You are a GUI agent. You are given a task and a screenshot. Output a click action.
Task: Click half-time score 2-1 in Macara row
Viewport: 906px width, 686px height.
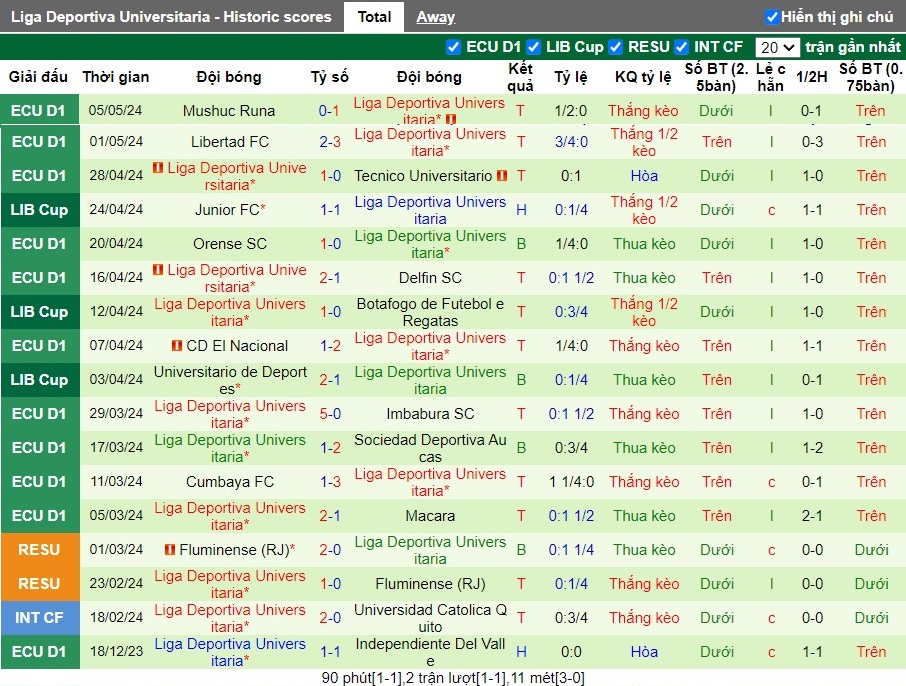click(x=812, y=516)
